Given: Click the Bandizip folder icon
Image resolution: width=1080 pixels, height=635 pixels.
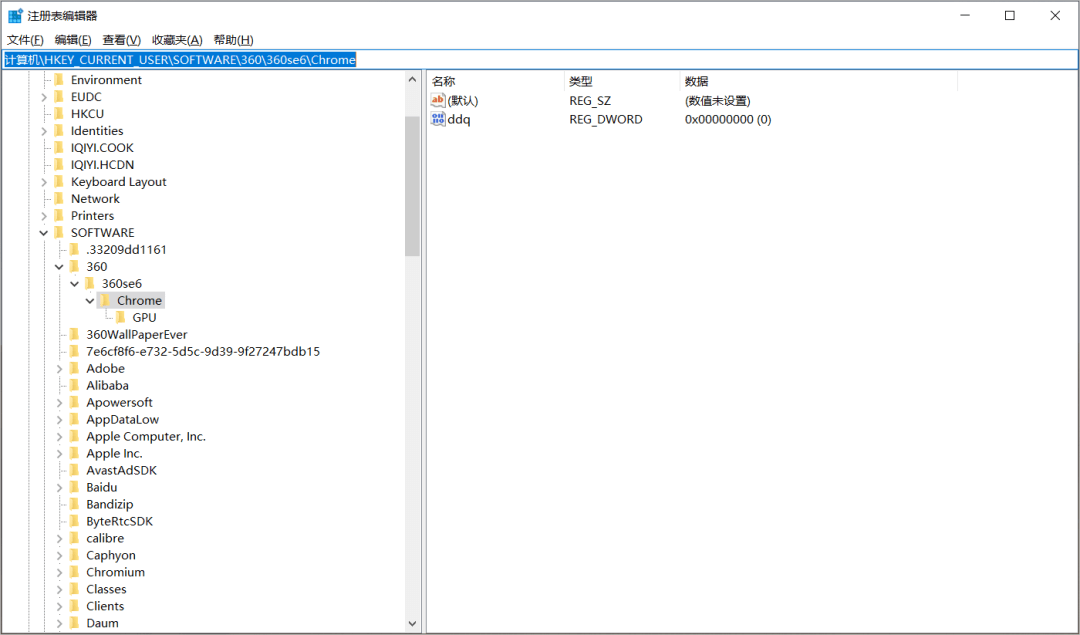Looking at the screenshot, I should tap(74, 504).
